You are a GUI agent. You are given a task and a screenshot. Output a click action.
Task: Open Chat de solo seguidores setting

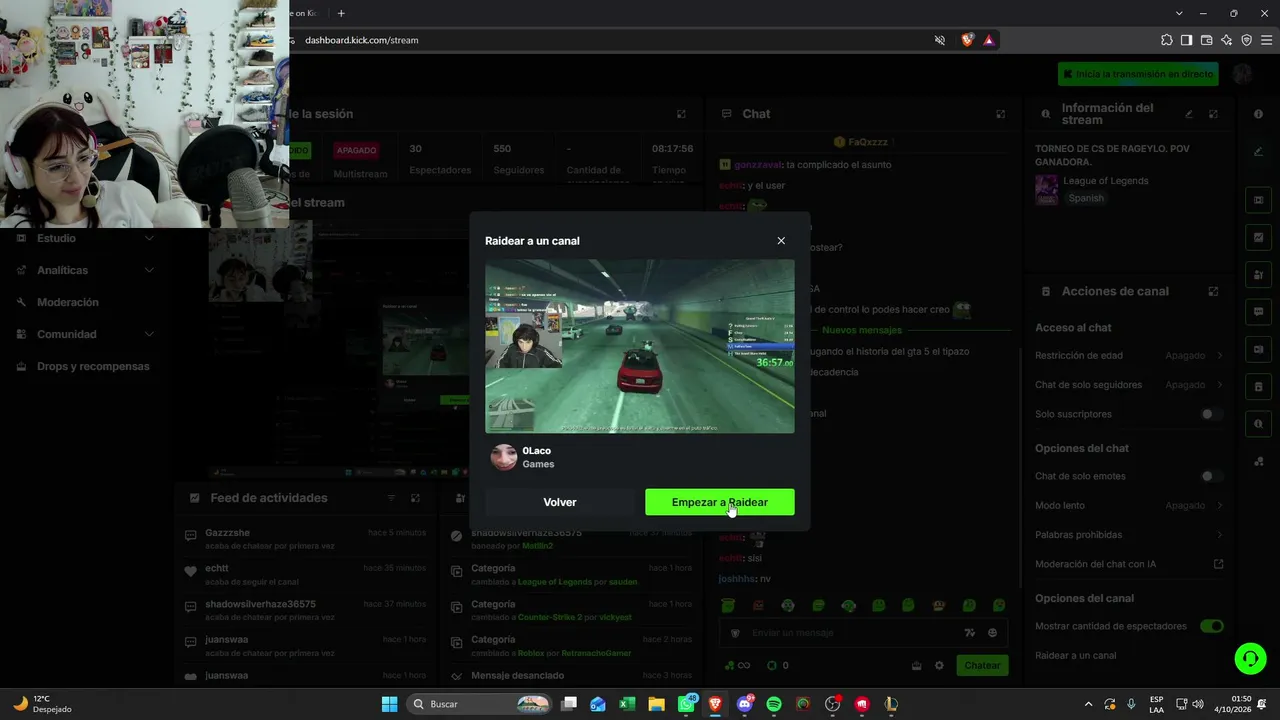(1129, 385)
